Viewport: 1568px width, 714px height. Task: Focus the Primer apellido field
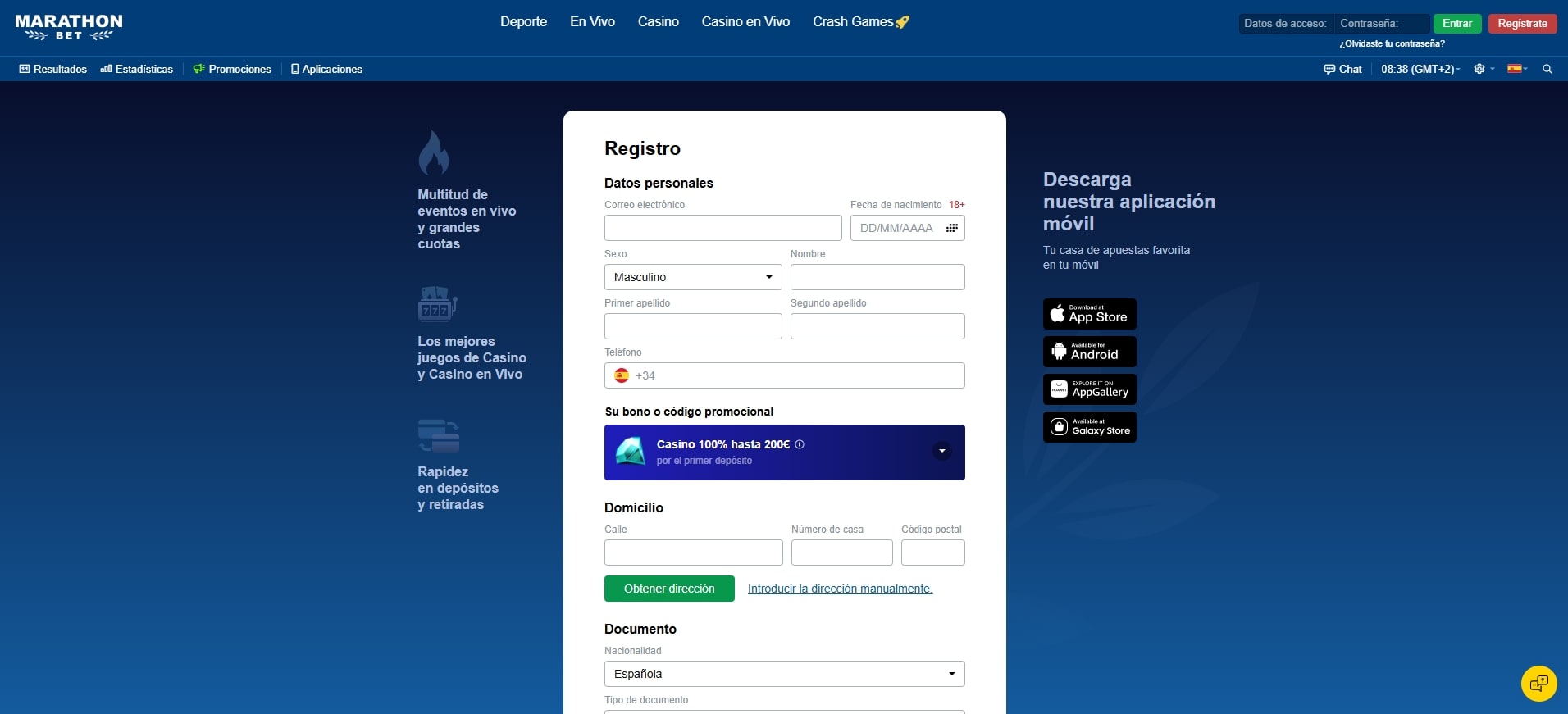pos(693,326)
